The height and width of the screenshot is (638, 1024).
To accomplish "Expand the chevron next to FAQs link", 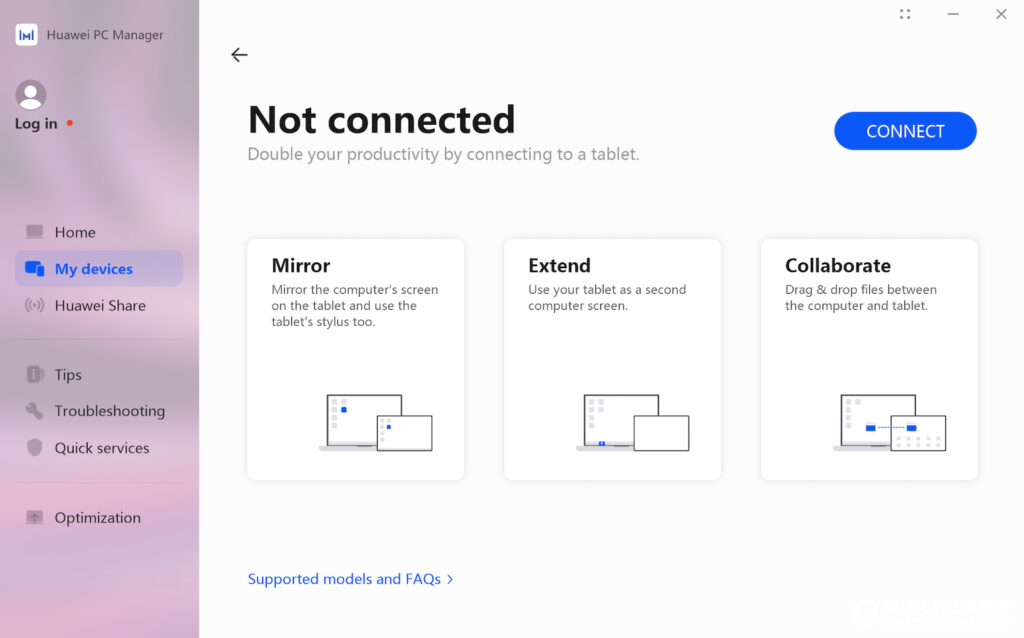I will tap(450, 579).
